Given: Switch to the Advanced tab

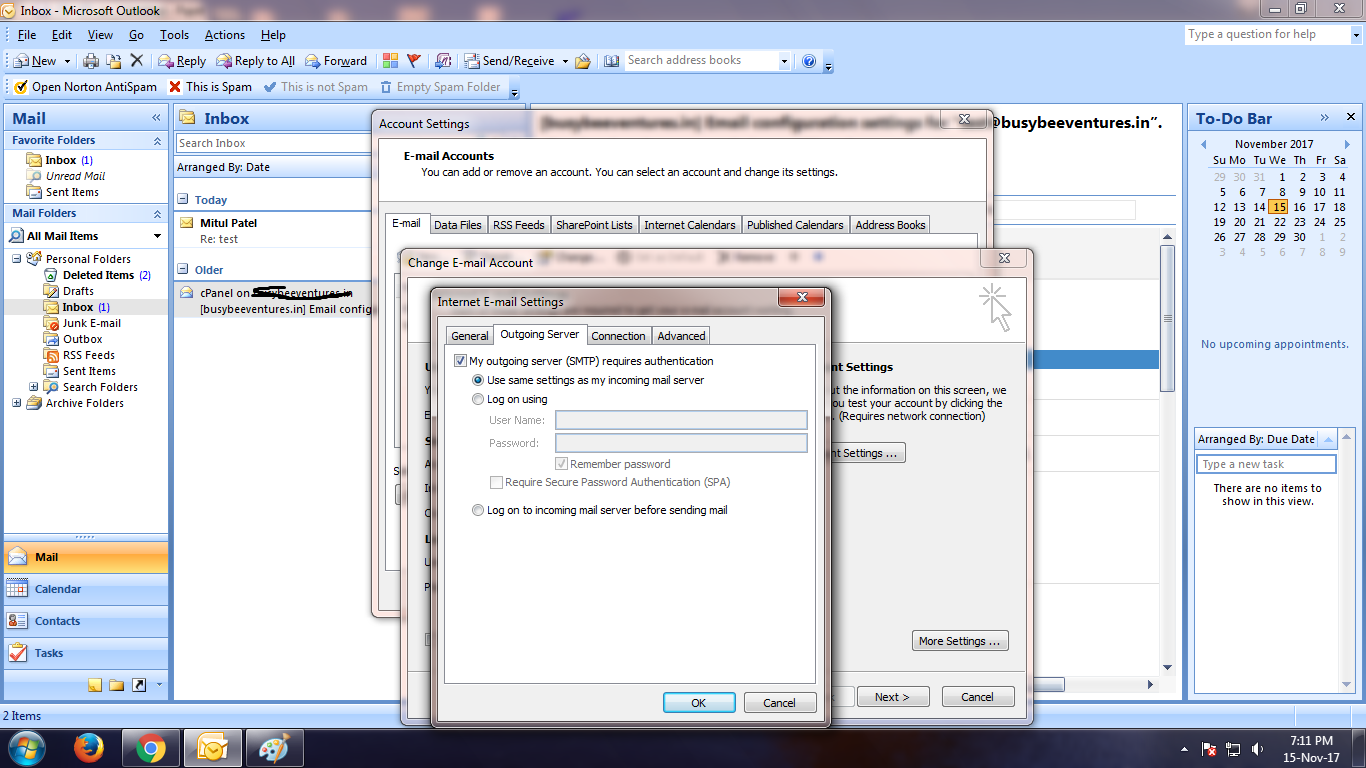Looking at the screenshot, I should (681, 336).
